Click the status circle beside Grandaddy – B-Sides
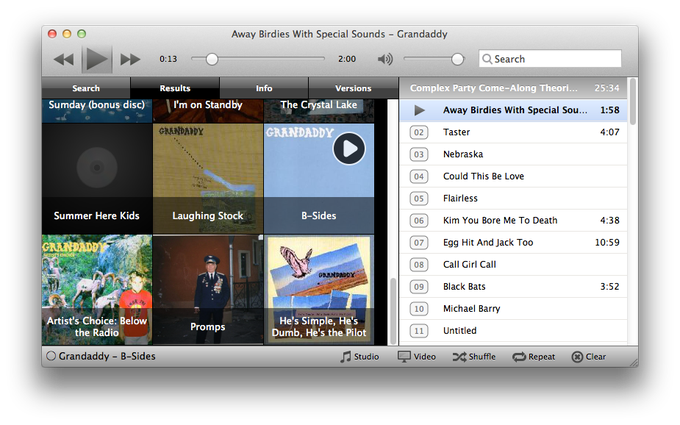 [x=51, y=356]
